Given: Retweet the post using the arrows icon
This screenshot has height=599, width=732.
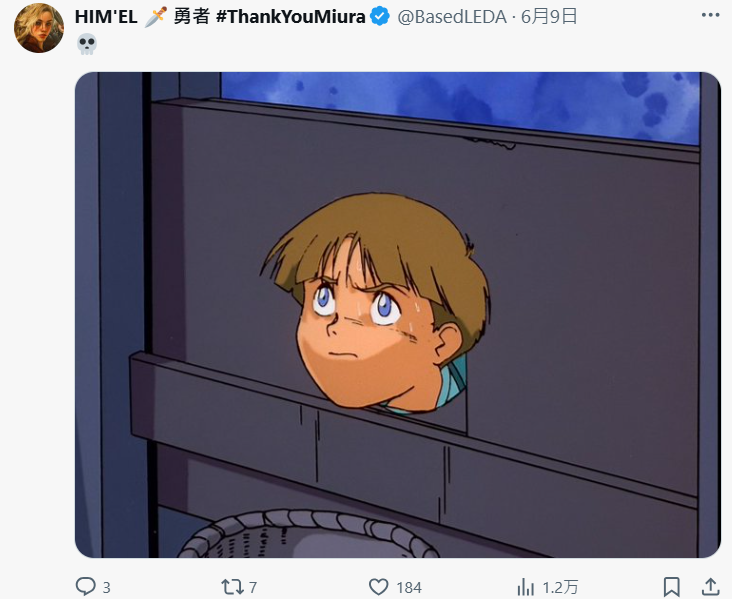Looking at the screenshot, I should pos(232,587).
